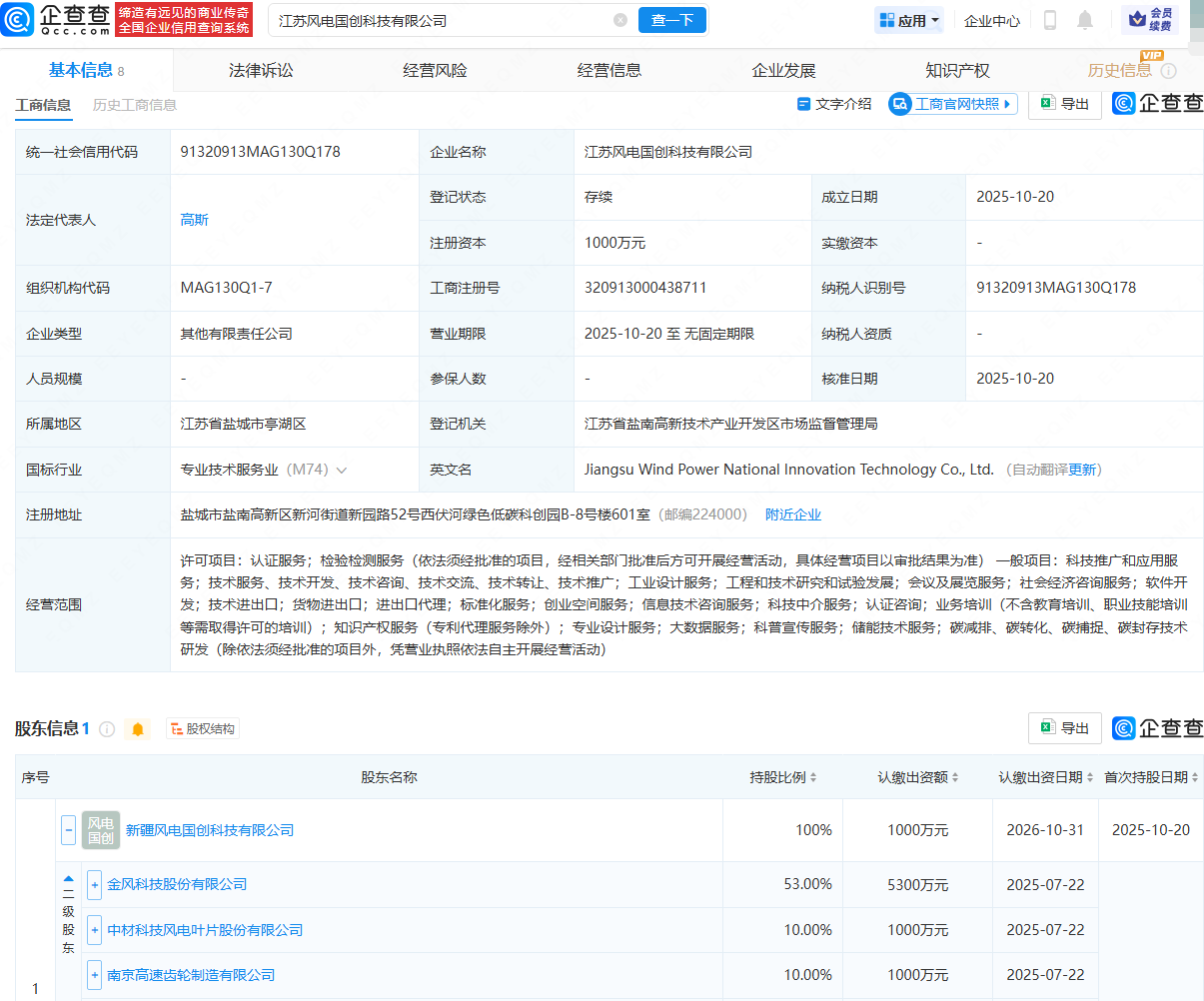Open the 应用 dropdown menu

coord(909,20)
